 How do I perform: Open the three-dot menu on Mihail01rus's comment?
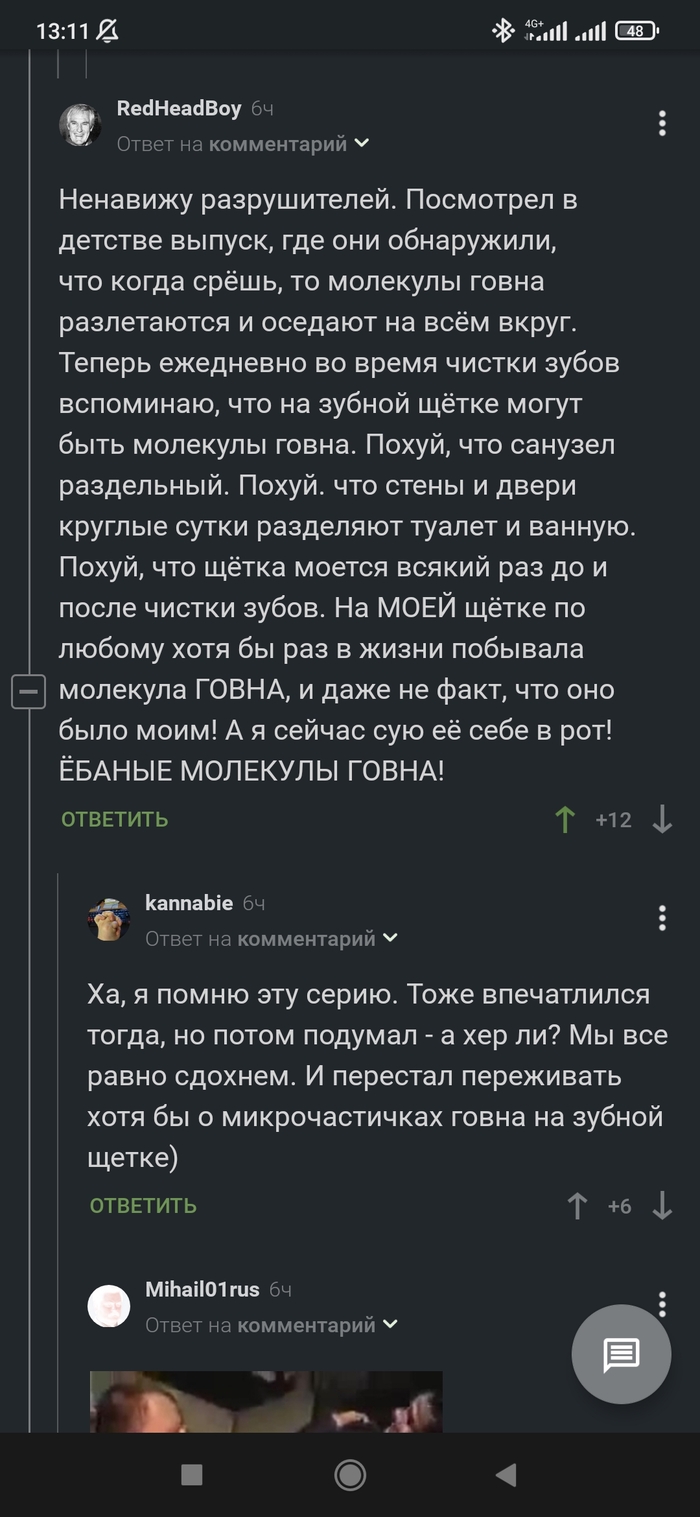(661, 1303)
